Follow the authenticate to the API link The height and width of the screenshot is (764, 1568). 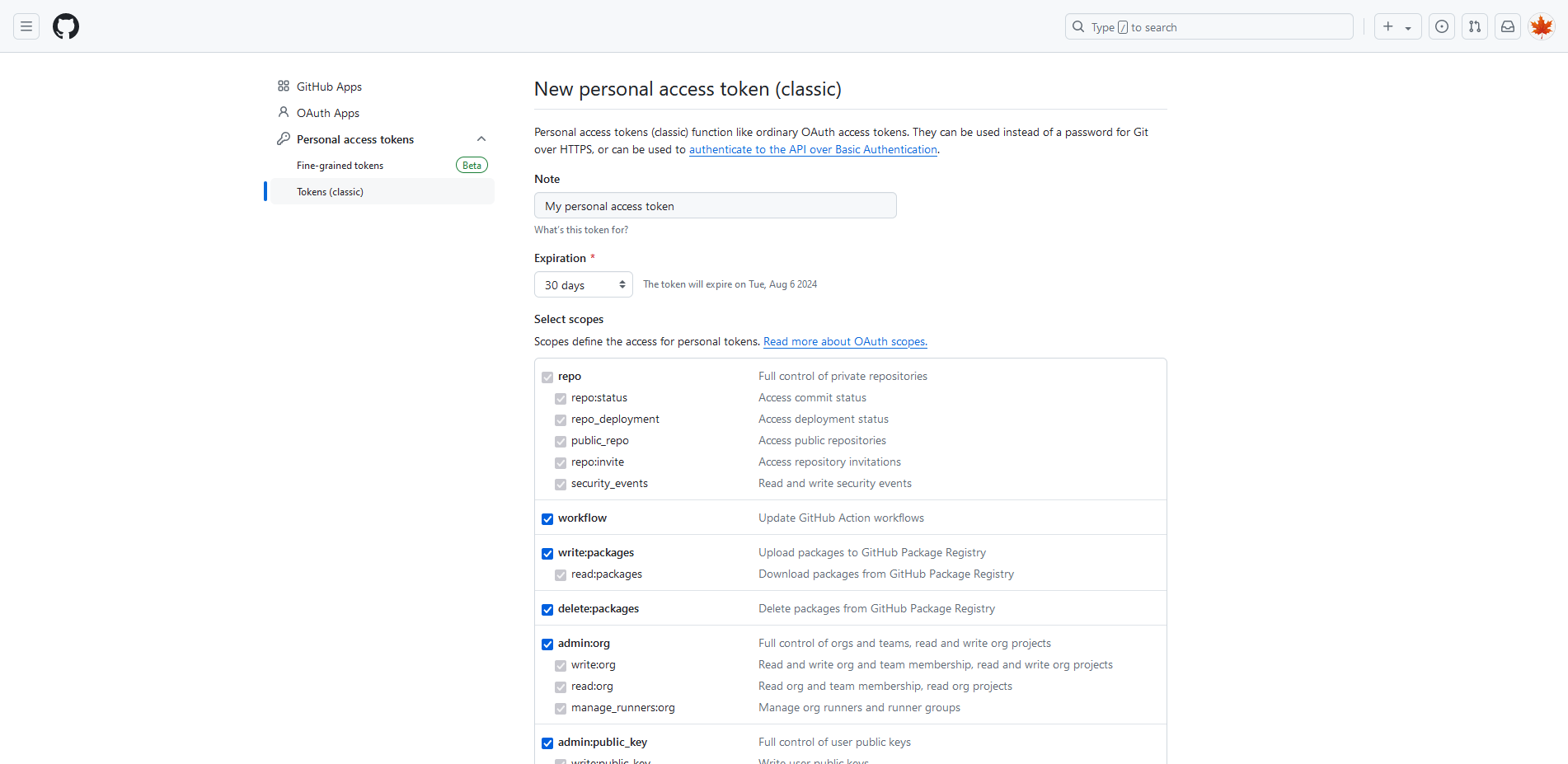click(x=813, y=149)
